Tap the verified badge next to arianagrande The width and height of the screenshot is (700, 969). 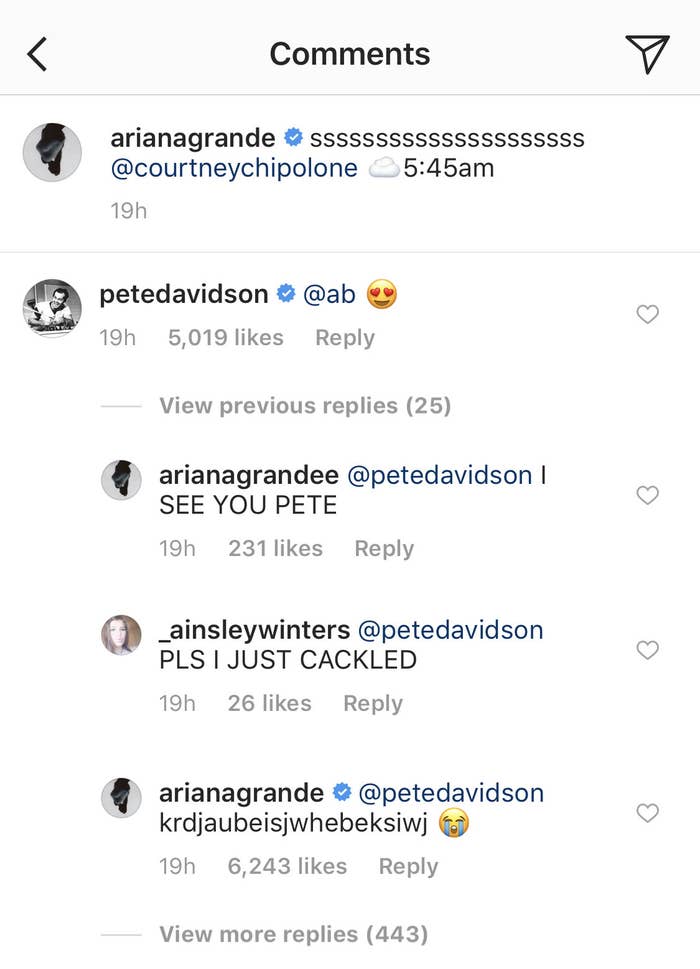(294, 137)
